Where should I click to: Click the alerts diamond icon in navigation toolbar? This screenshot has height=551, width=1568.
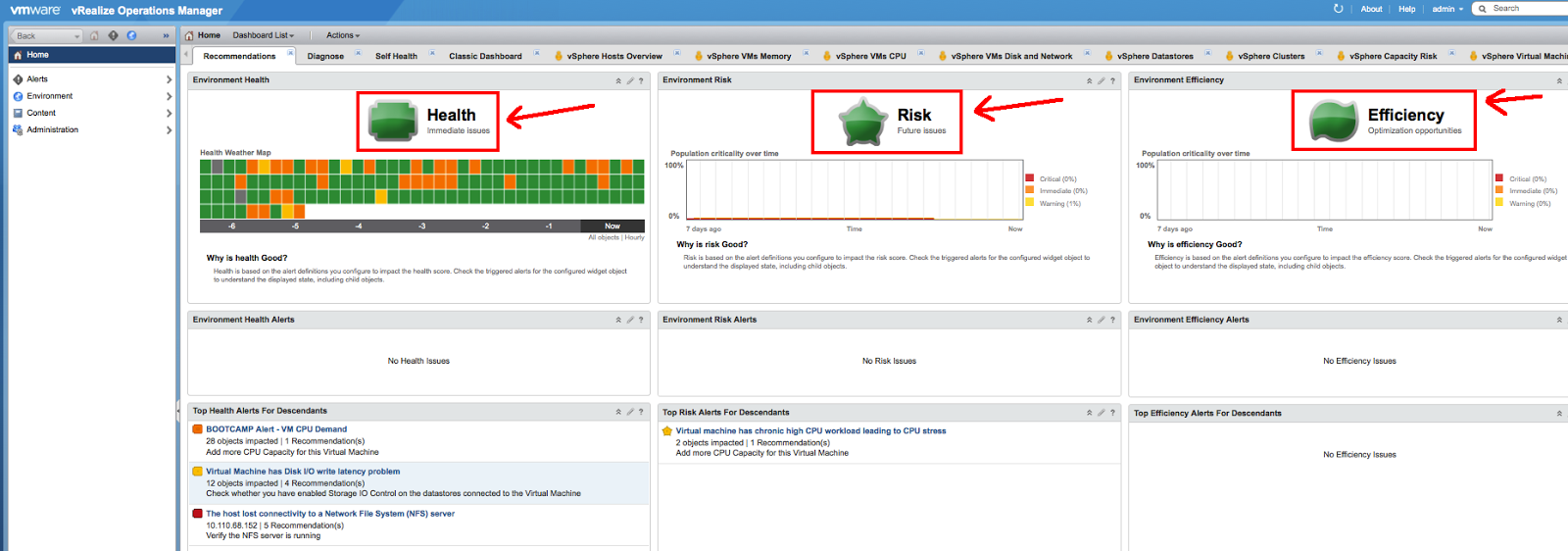113,35
